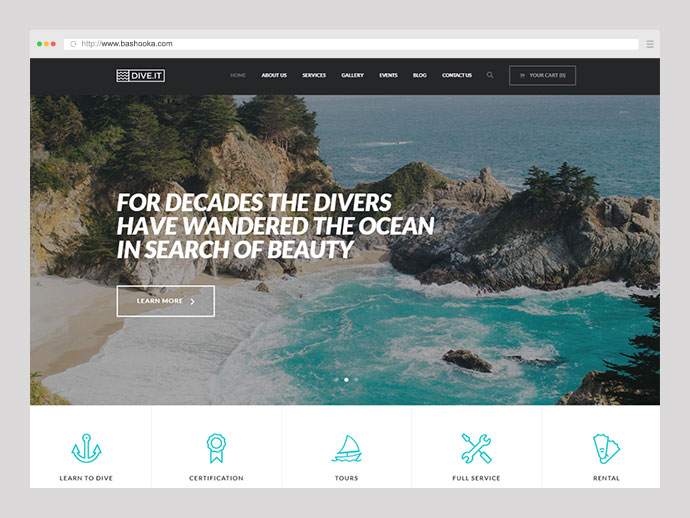This screenshot has width=690, height=518.
Task: Navigate to Gallery
Action: tap(352, 75)
